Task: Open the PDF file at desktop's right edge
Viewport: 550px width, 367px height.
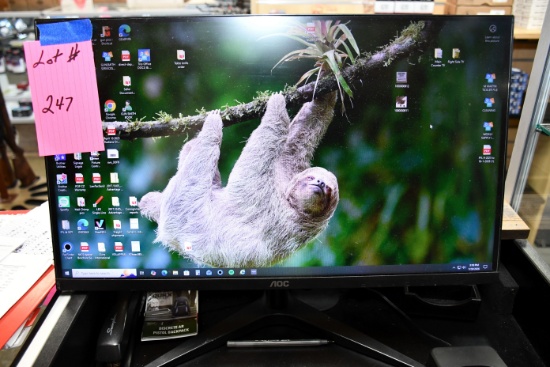Action: (487, 150)
